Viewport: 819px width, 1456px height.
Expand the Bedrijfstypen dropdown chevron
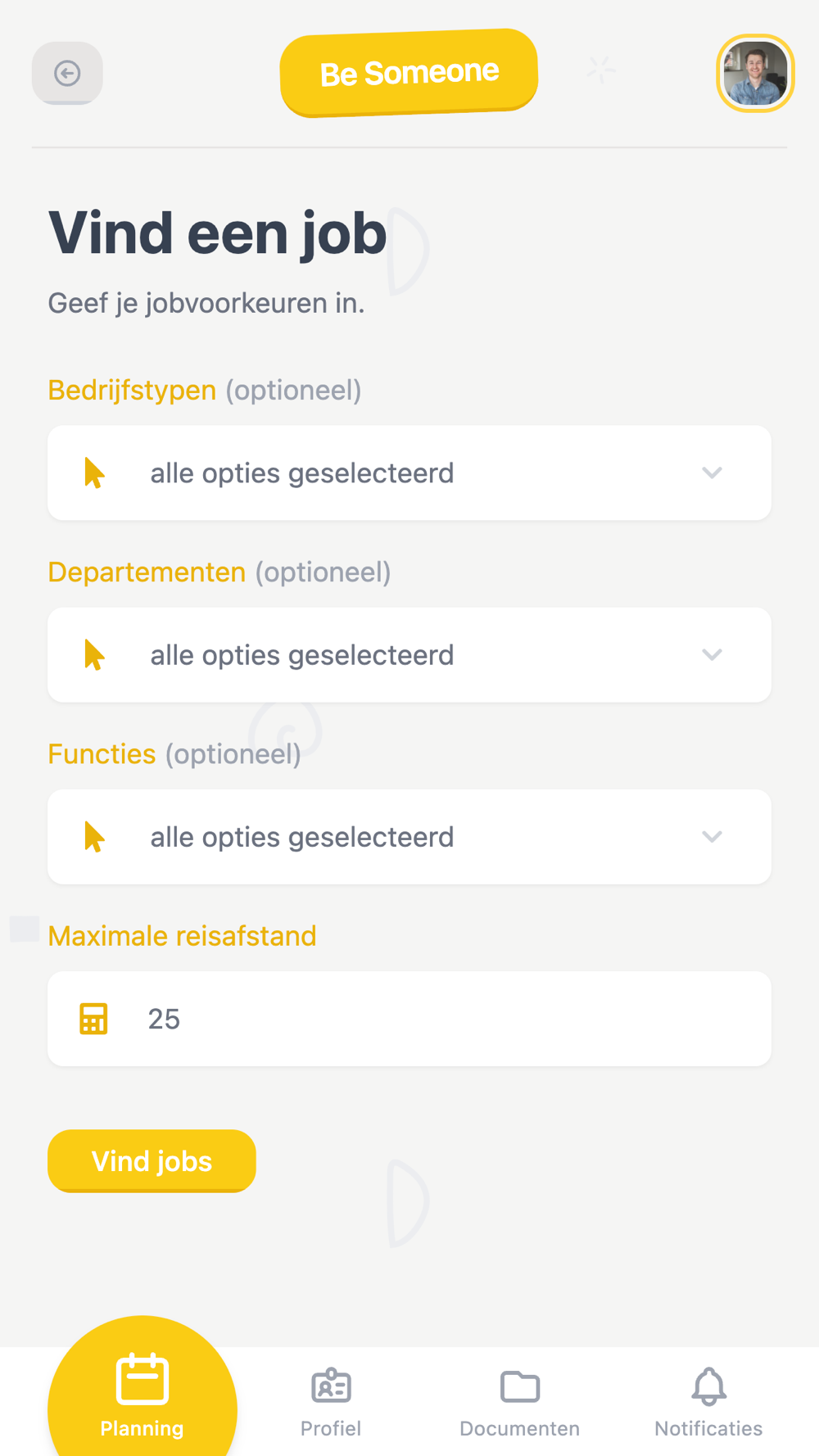[x=712, y=473]
